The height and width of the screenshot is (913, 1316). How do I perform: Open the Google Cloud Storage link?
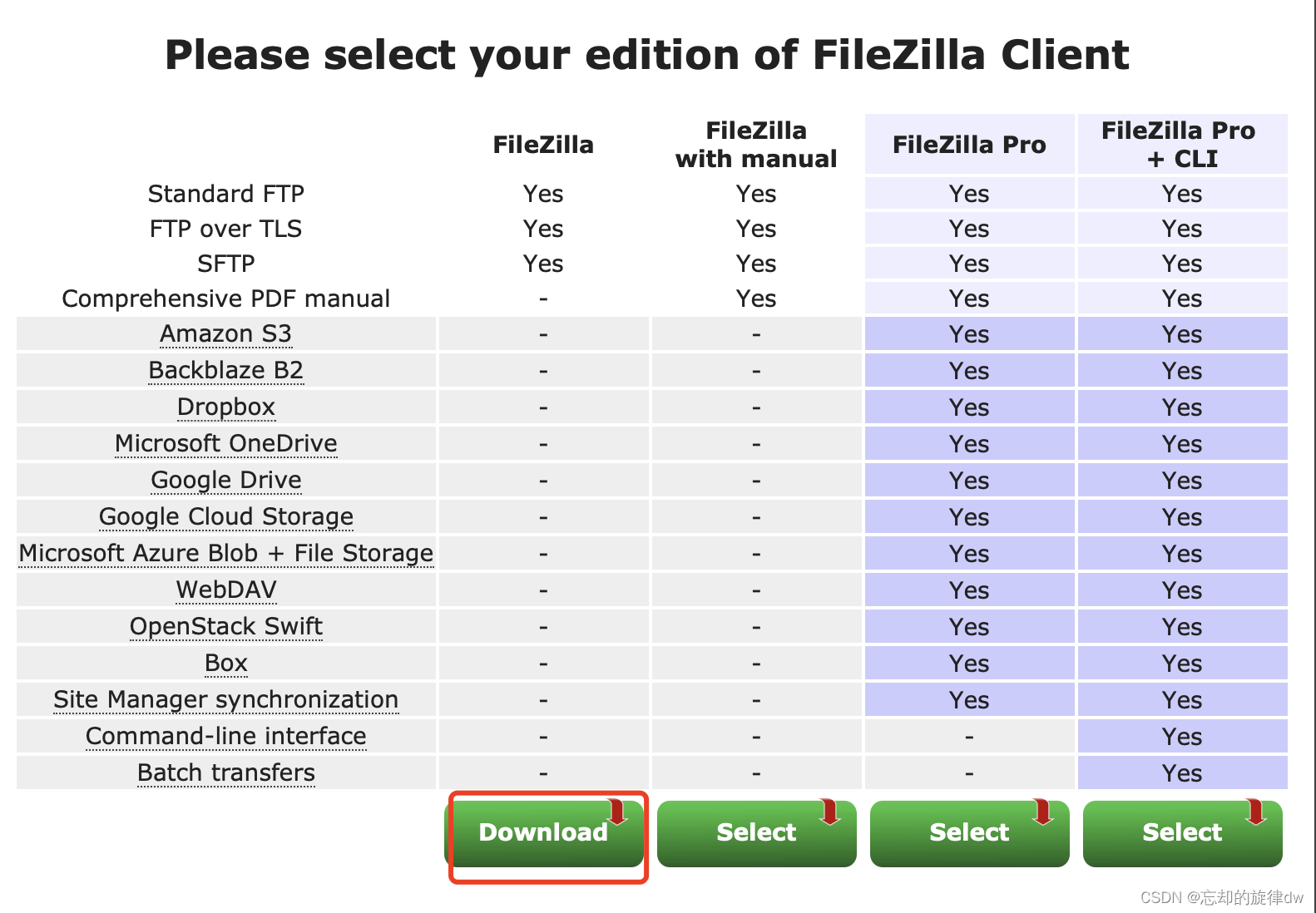point(225,517)
